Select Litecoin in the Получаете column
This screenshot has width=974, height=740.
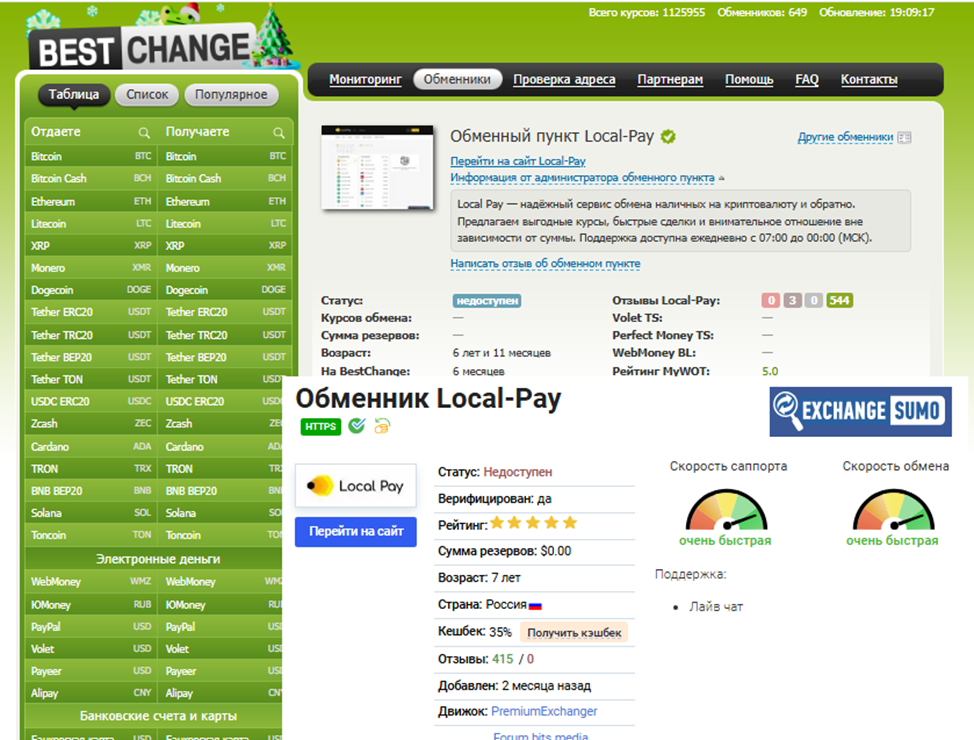[x=225, y=224]
